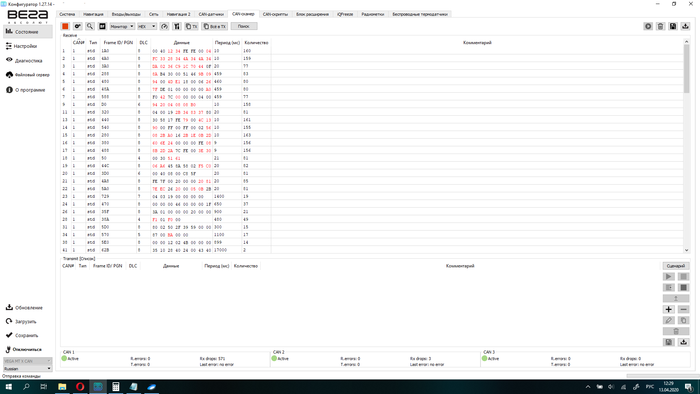The width and height of the screenshot is (700, 394).
Task: Open the calculator from the Windows taskbar
Action: click(116, 386)
